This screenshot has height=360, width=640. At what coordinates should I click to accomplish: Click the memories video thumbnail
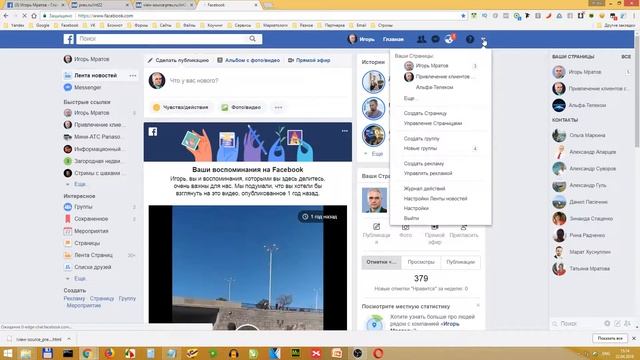pos(248,267)
